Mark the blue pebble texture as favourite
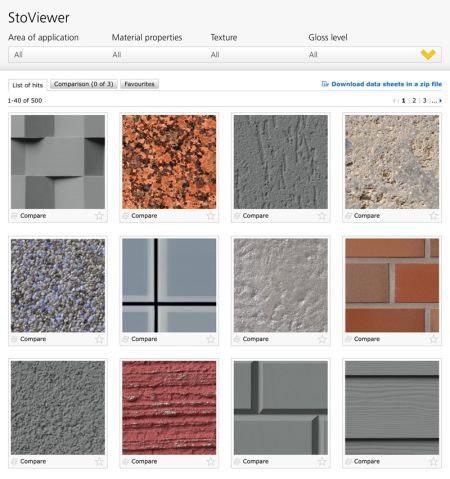Viewport: 450px width, 479px height. (x=99, y=339)
